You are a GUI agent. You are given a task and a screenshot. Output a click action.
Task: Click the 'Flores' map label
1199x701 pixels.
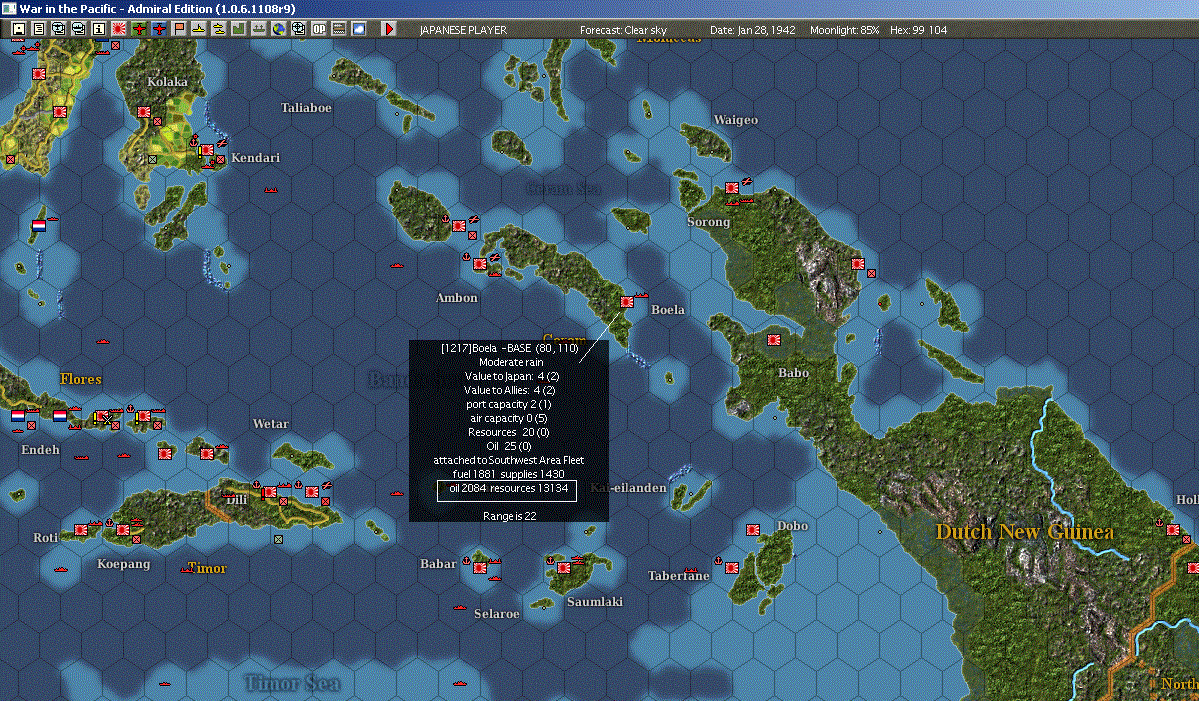80,379
